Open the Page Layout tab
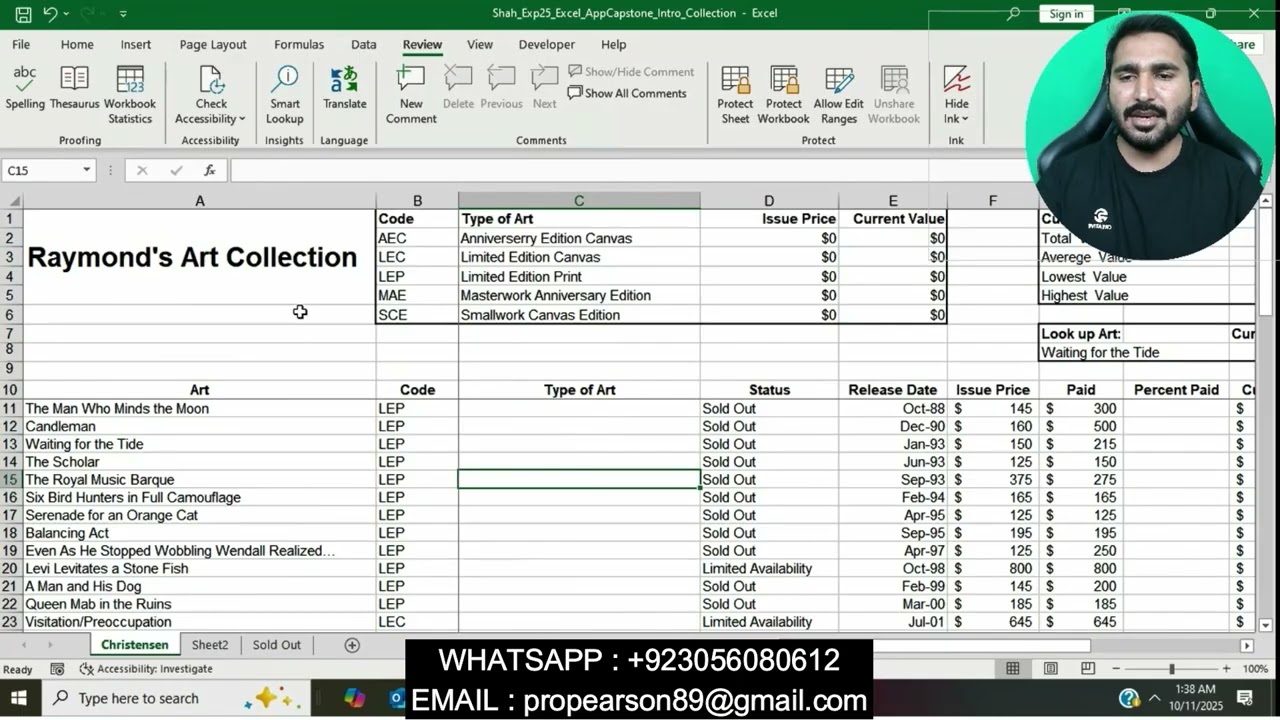Viewport: 1280px width, 720px height. tap(213, 45)
